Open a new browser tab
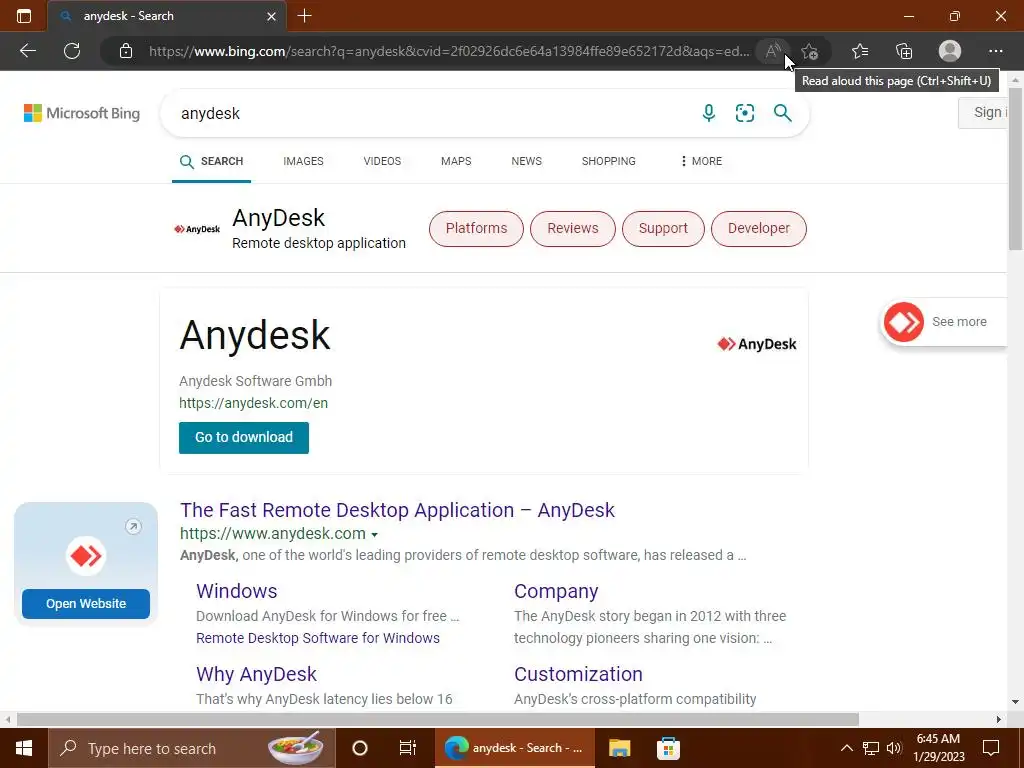The width and height of the screenshot is (1024, 768). coord(304,16)
